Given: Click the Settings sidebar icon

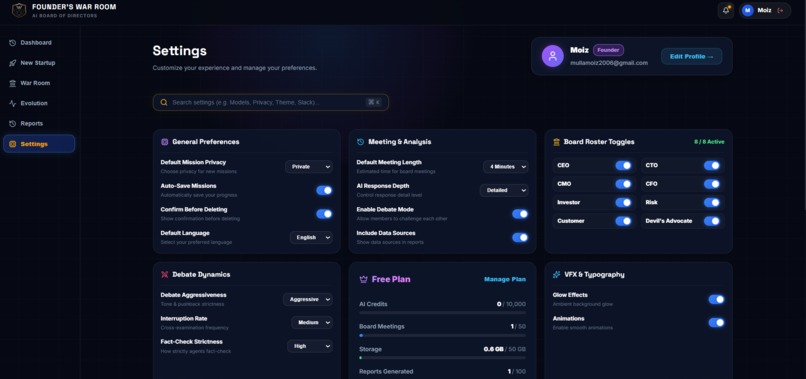Looking at the screenshot, I should pos(13,144).
